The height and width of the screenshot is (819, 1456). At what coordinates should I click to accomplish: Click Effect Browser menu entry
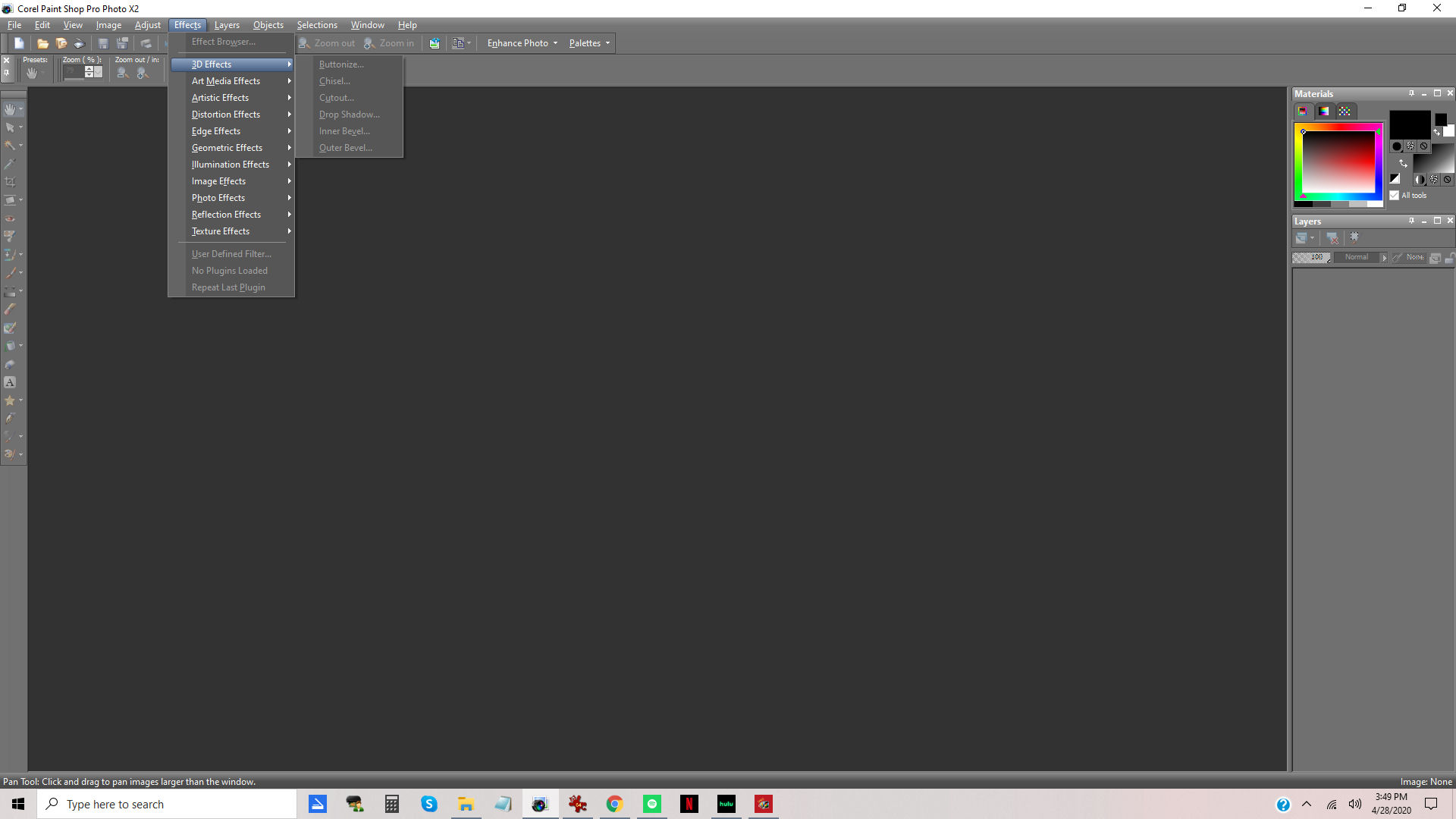(232, 42)
